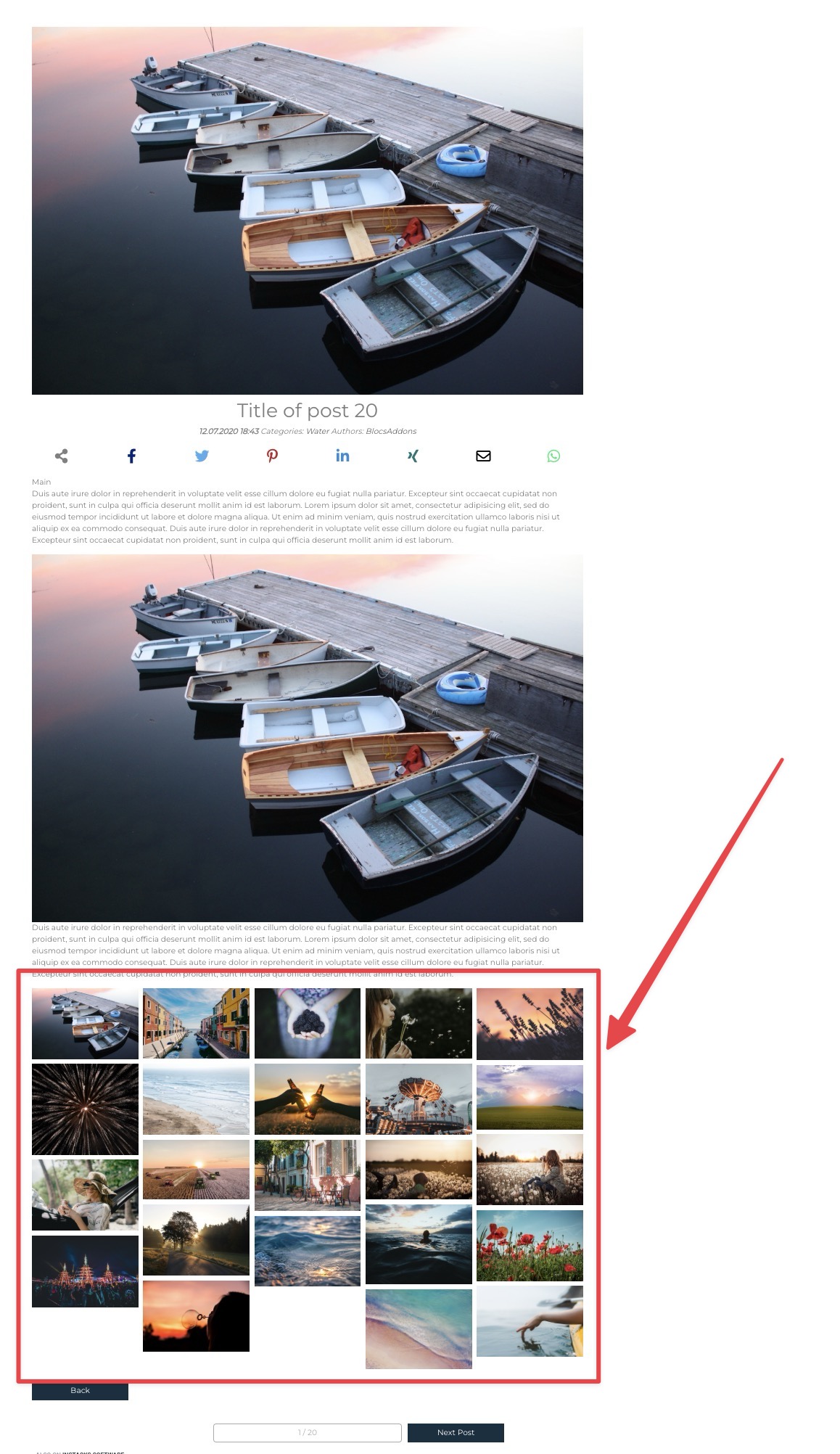Click the Back button
Screen dimensions: 840x1454
80,1390
